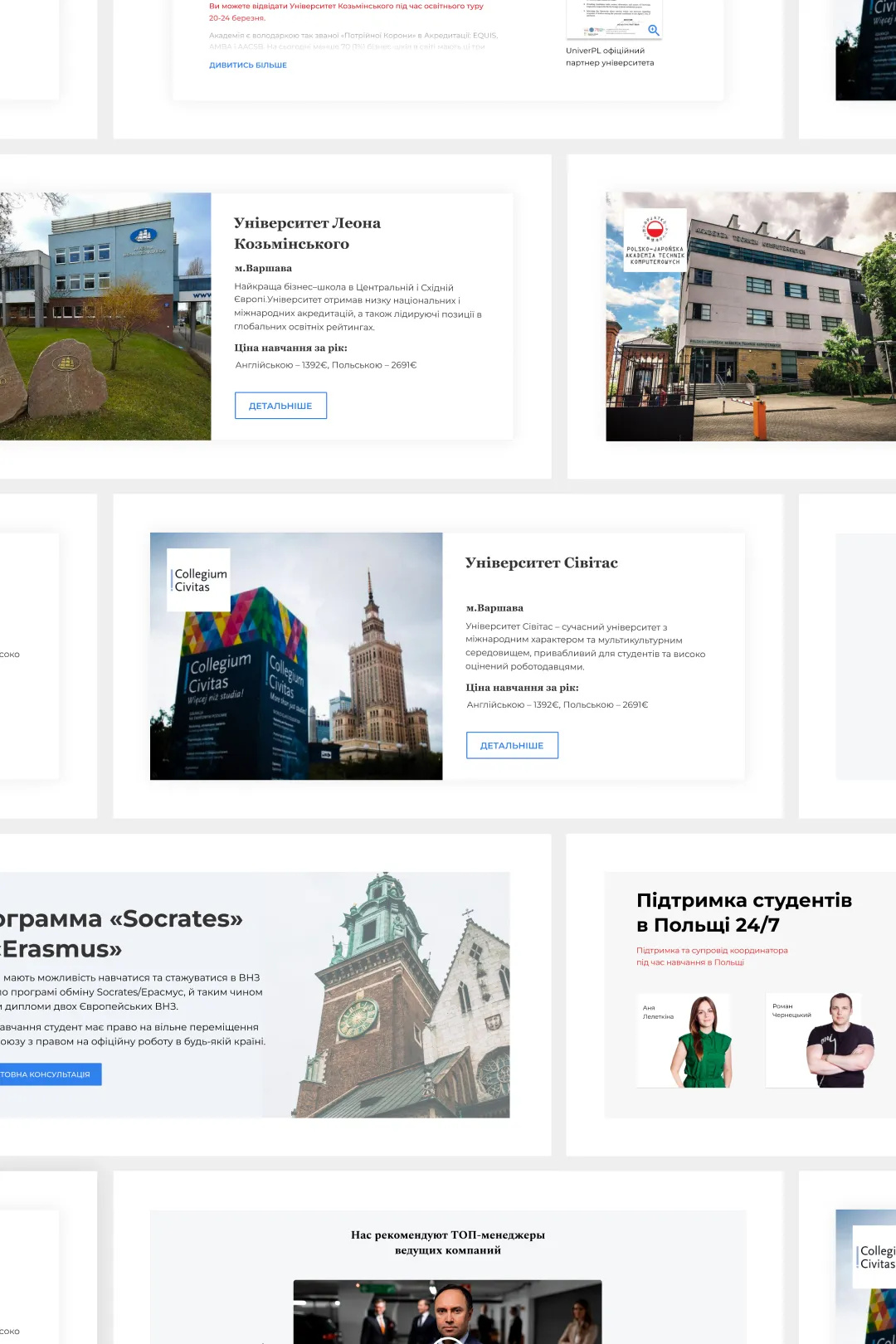
Task: Click 'м.Варшава' in the Сівітас card
Action: 494,608
